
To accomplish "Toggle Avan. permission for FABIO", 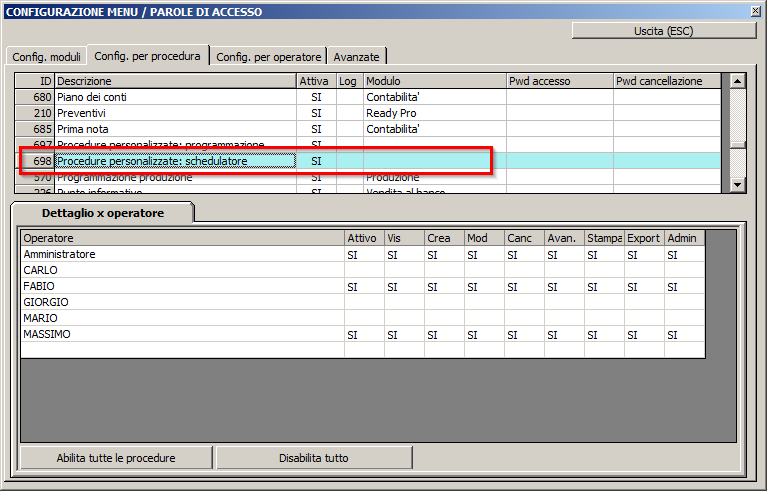I will (x=564, y=287).
